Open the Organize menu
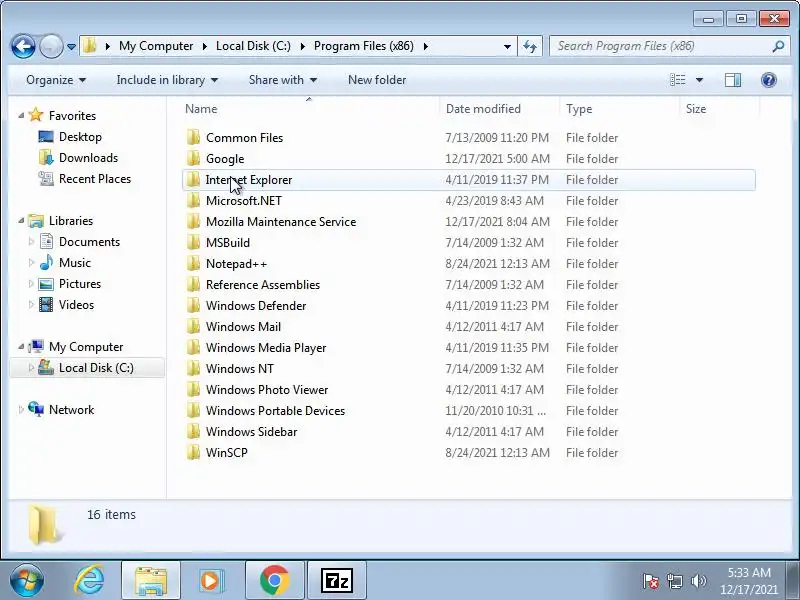Viewport: 800px width, 600px height. (x=56, y=80)
